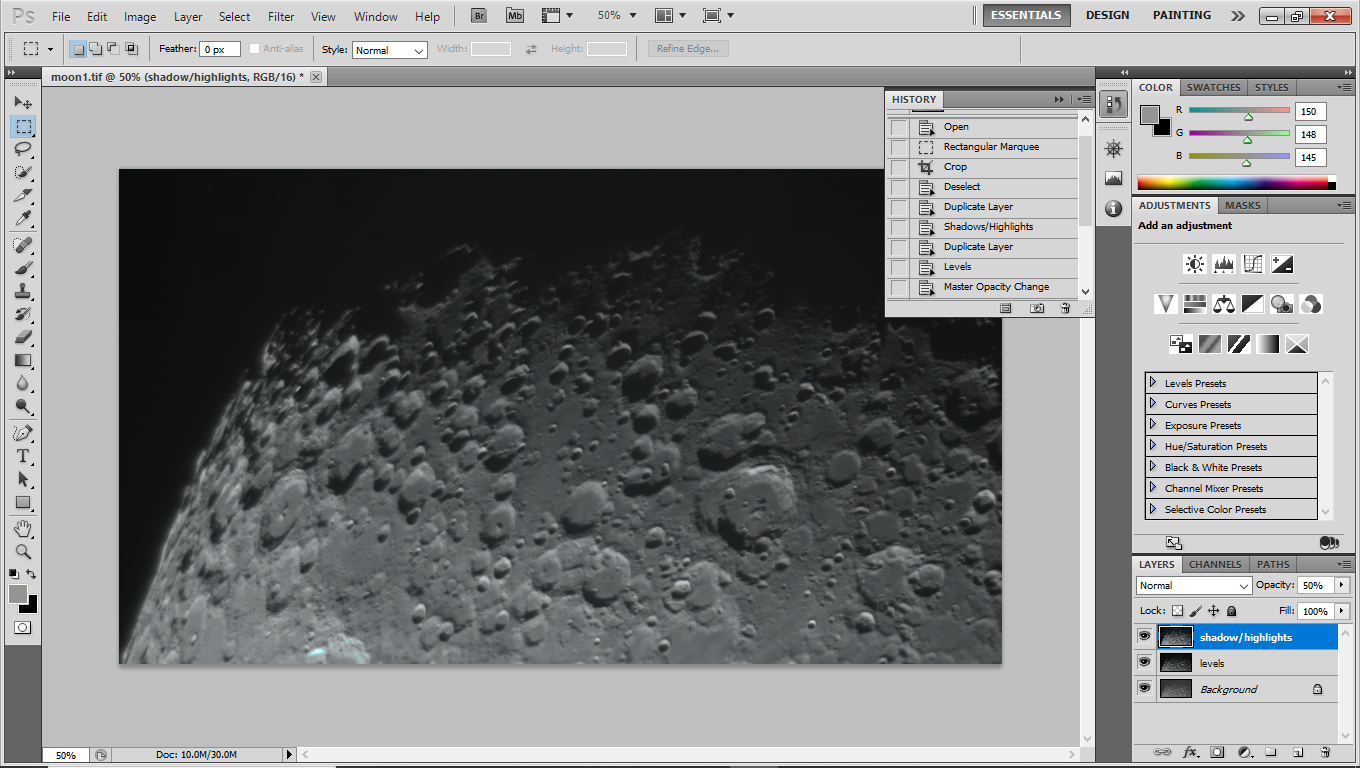Add a Brightness/Contrast adjustment
Screen dimensions: 1360x768
click(1194, 264)
